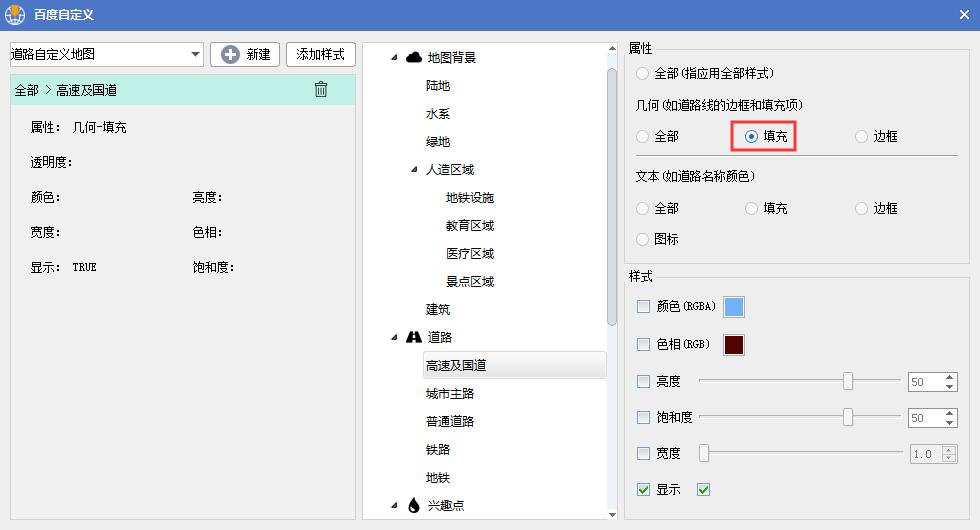Collapse the 地图背景 tree node
980x530 pixels.
coord(394,58)
